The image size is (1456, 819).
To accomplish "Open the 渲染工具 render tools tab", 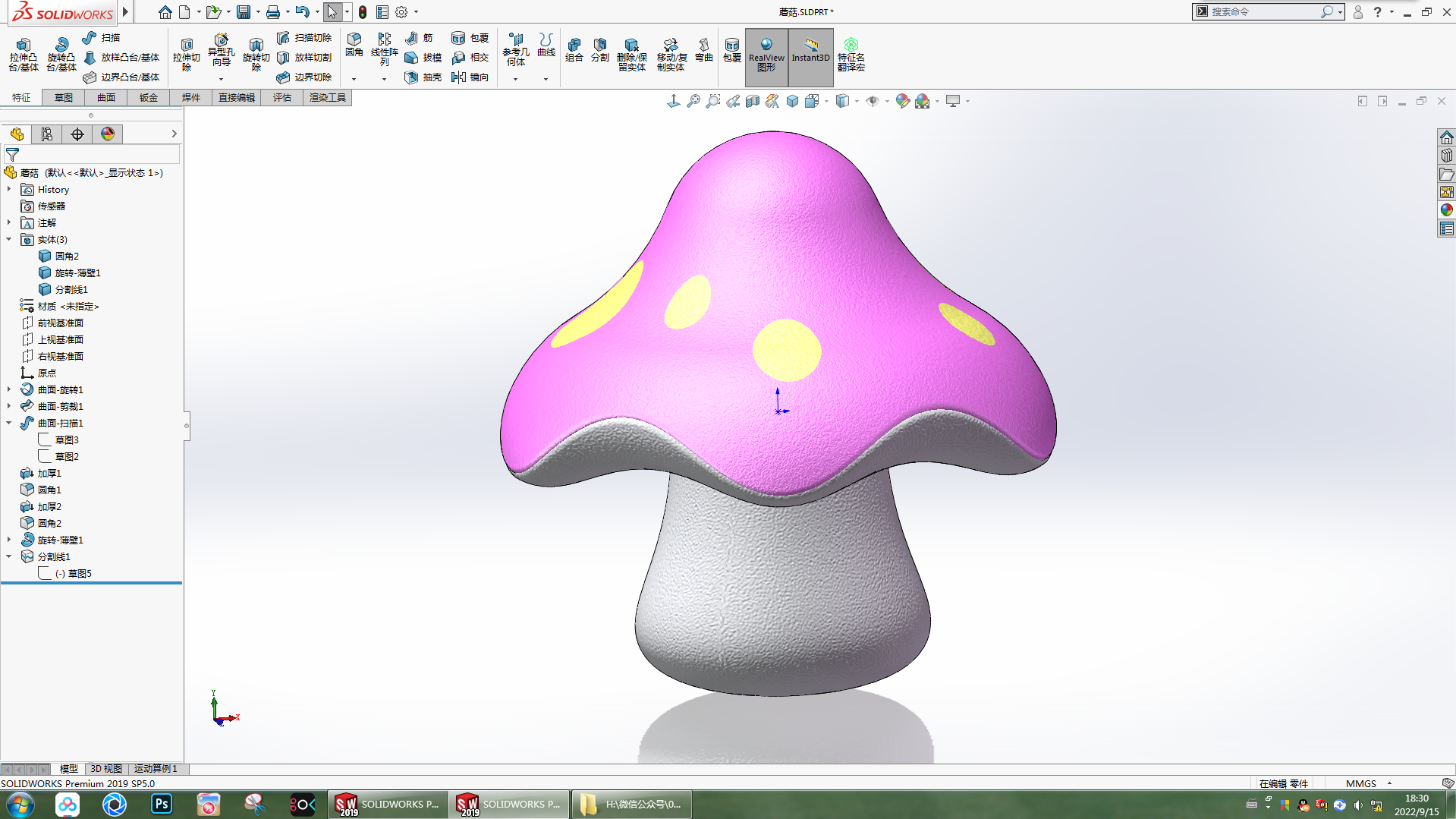I will pos(328,97).
